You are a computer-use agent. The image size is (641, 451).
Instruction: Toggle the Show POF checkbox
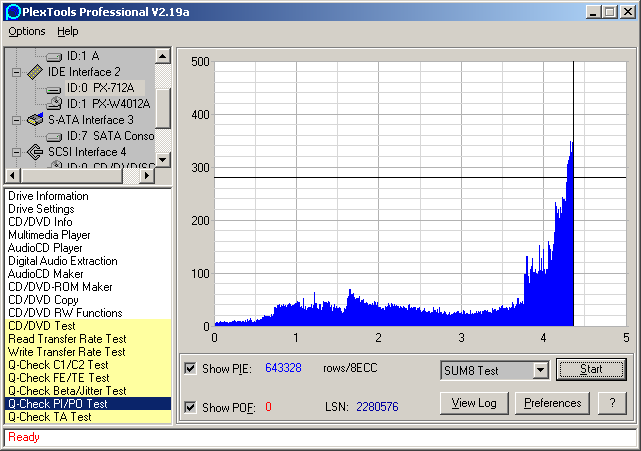tap(190, 407)
